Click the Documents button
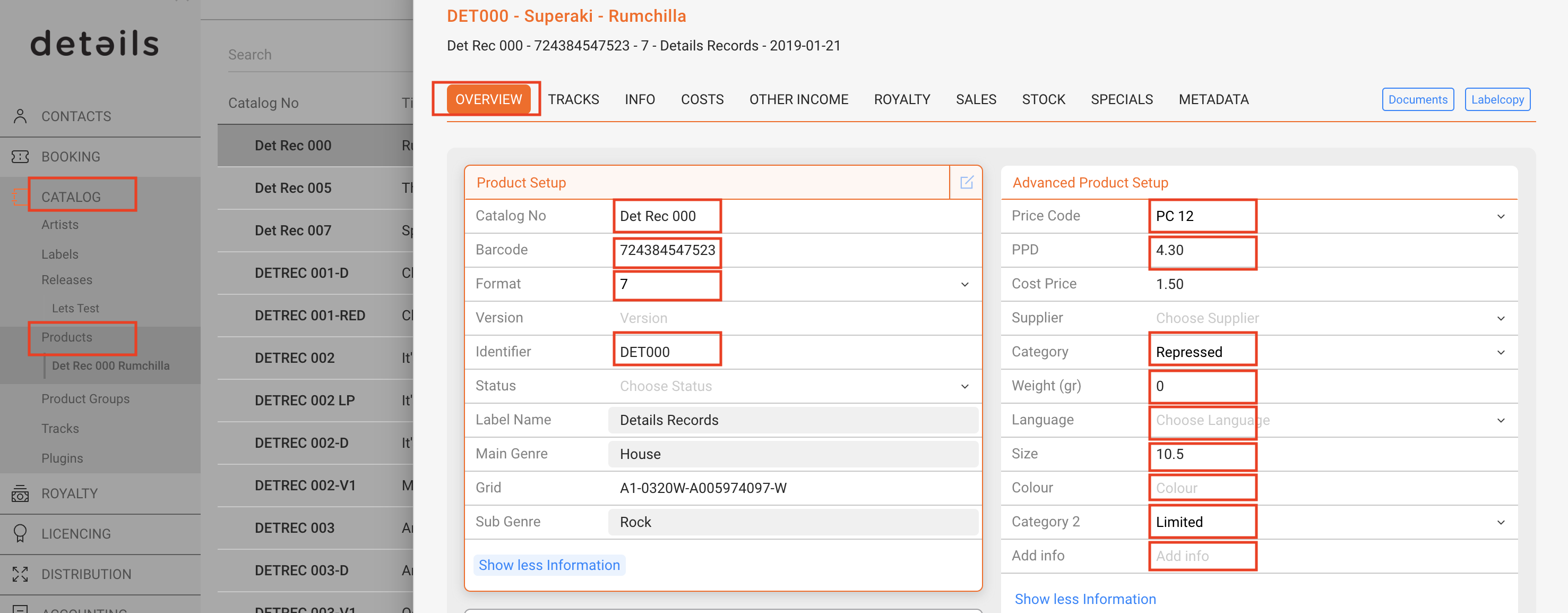This screenshot has width=1568, height=613. click(x=1418, y=99)
